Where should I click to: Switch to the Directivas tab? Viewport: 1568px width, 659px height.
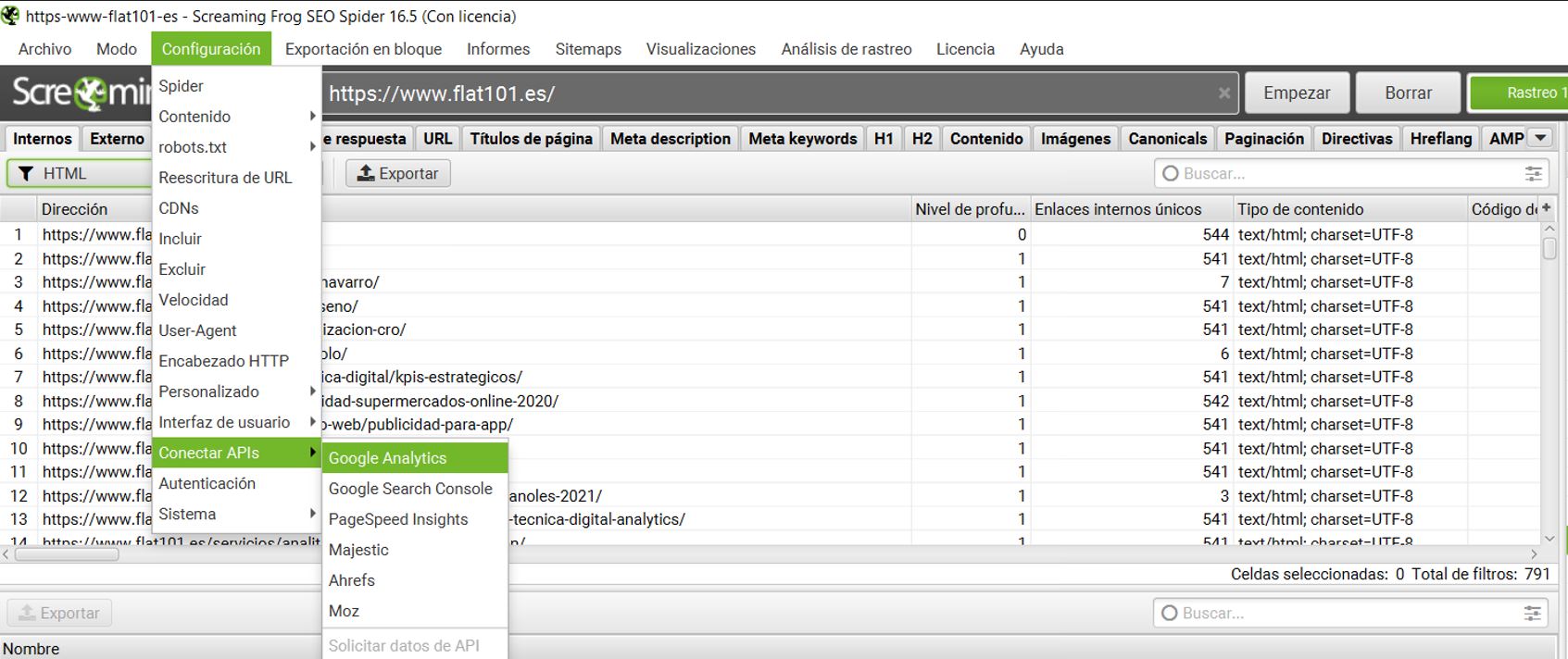tap(1357, 138)
